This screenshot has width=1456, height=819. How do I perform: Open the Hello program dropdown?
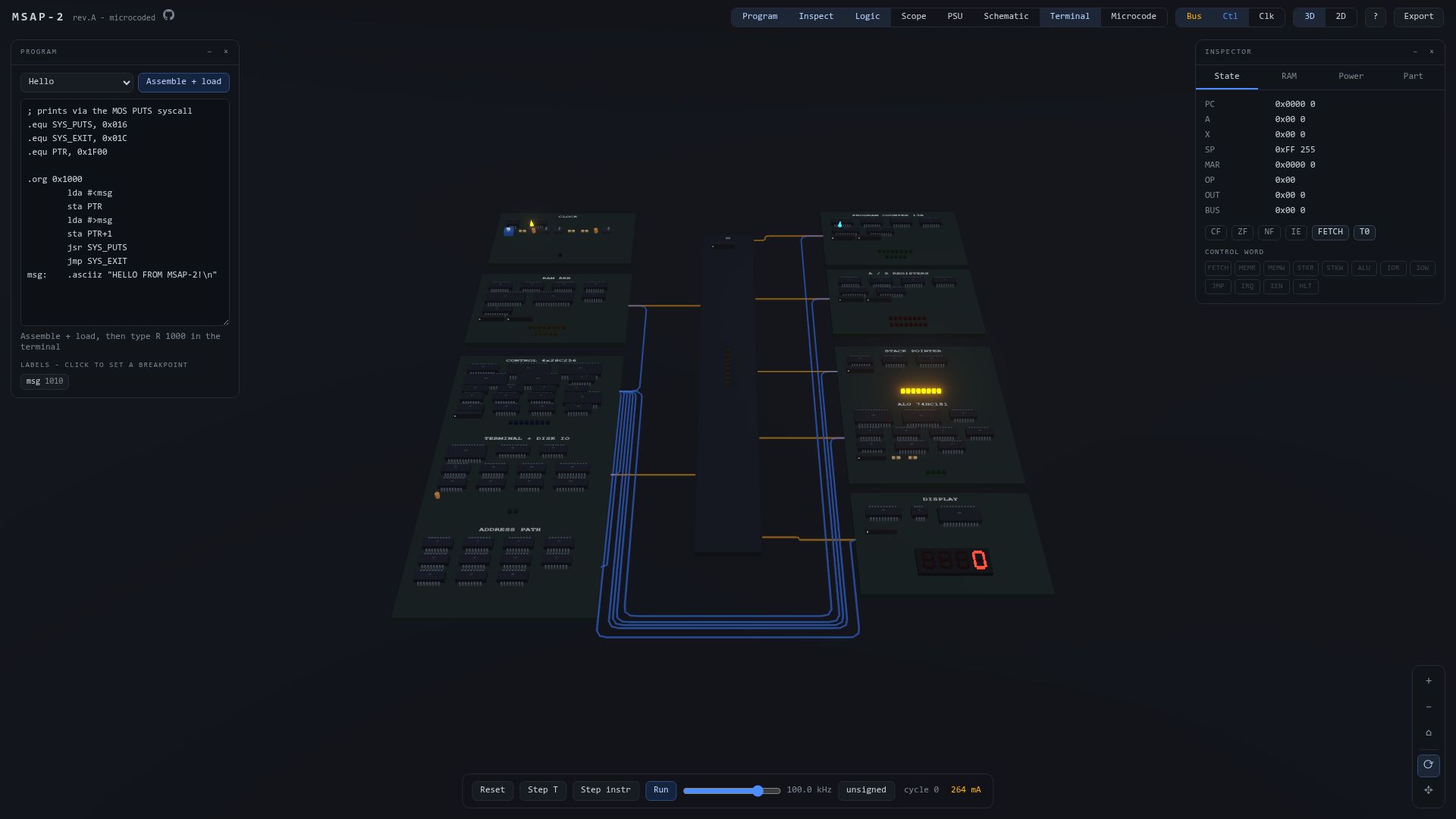tap(77, 82)
